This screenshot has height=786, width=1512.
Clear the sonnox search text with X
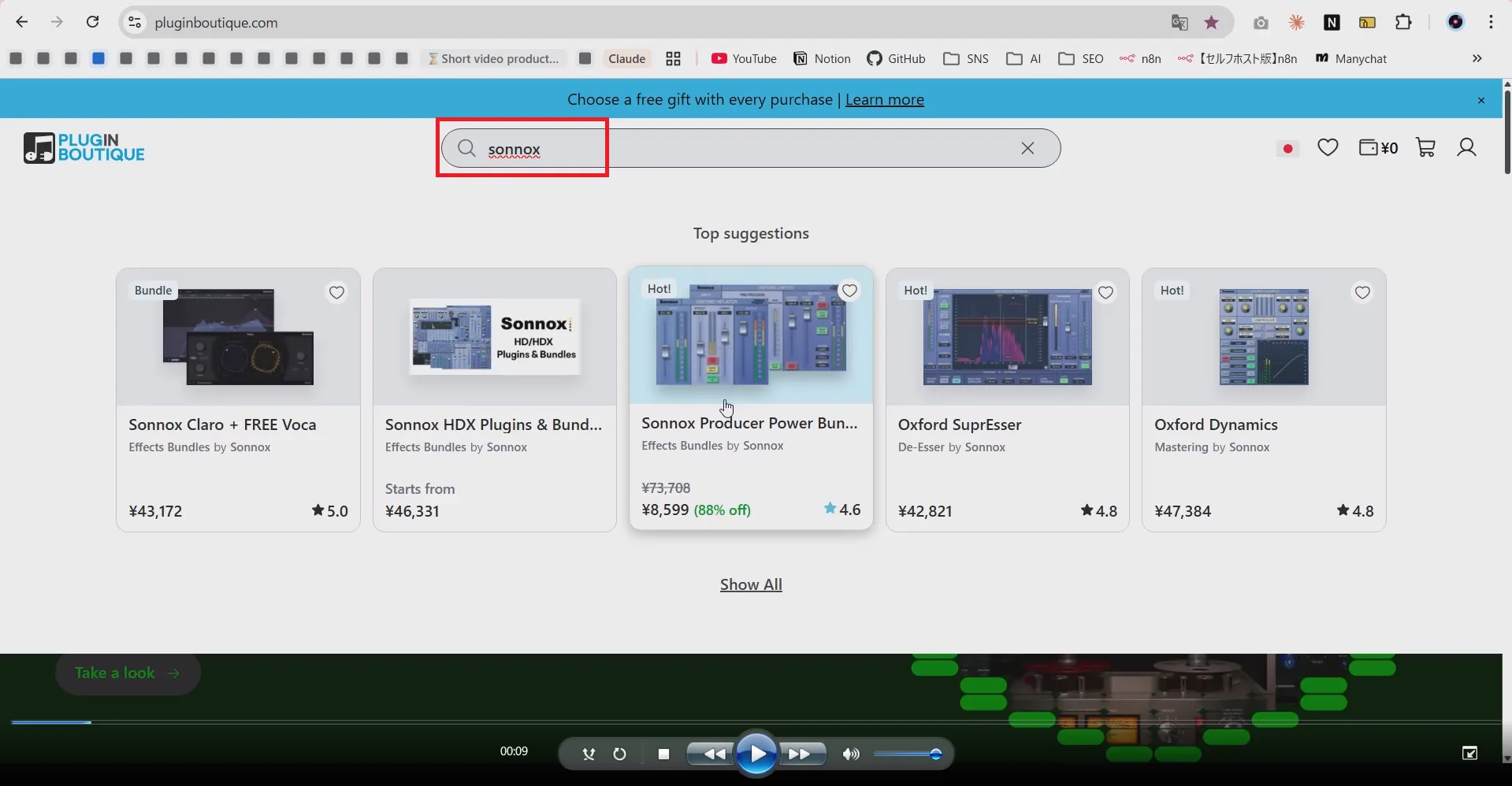coord(1027,148)
